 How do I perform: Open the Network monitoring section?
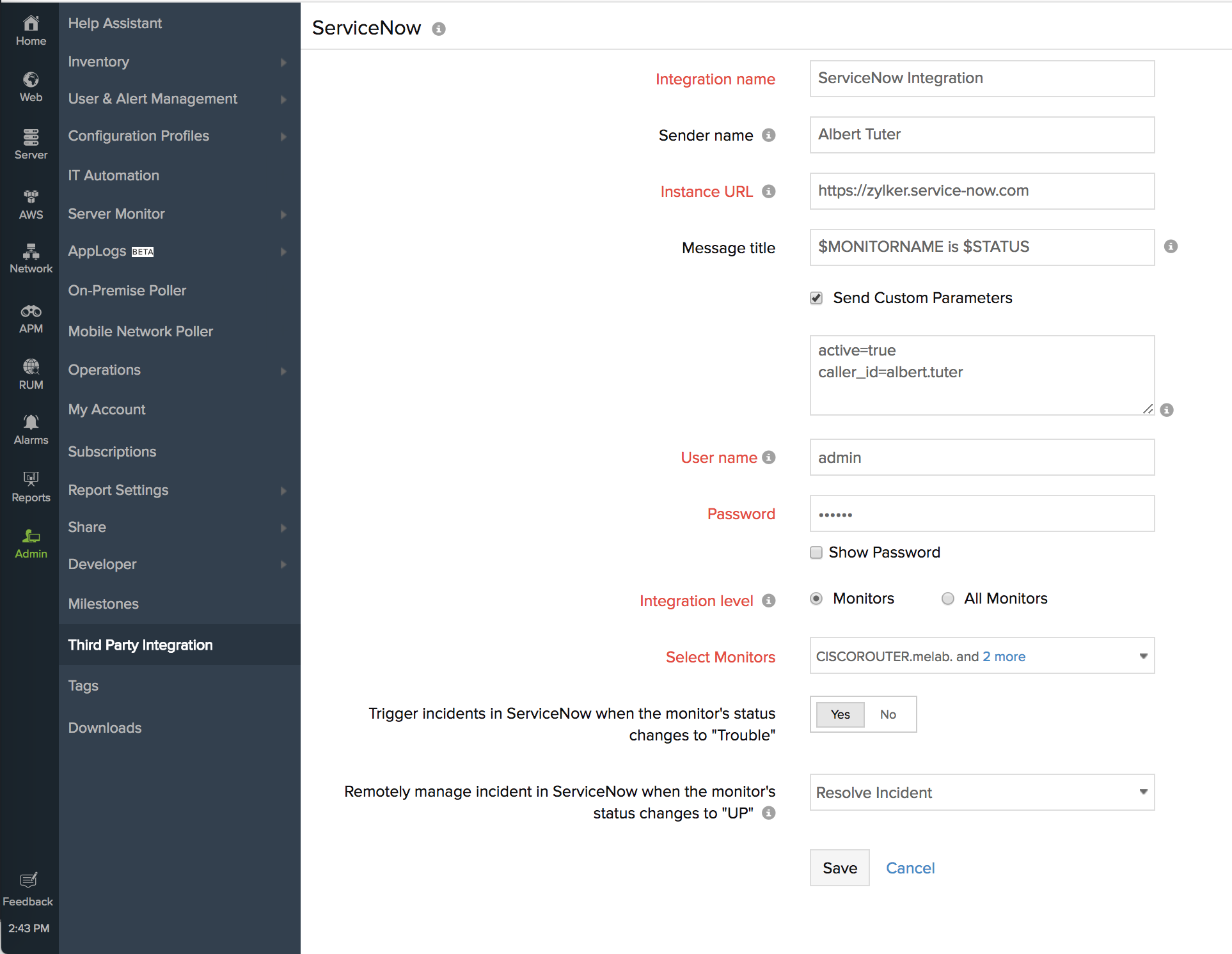pyautogui.click(x=30, y=254)
